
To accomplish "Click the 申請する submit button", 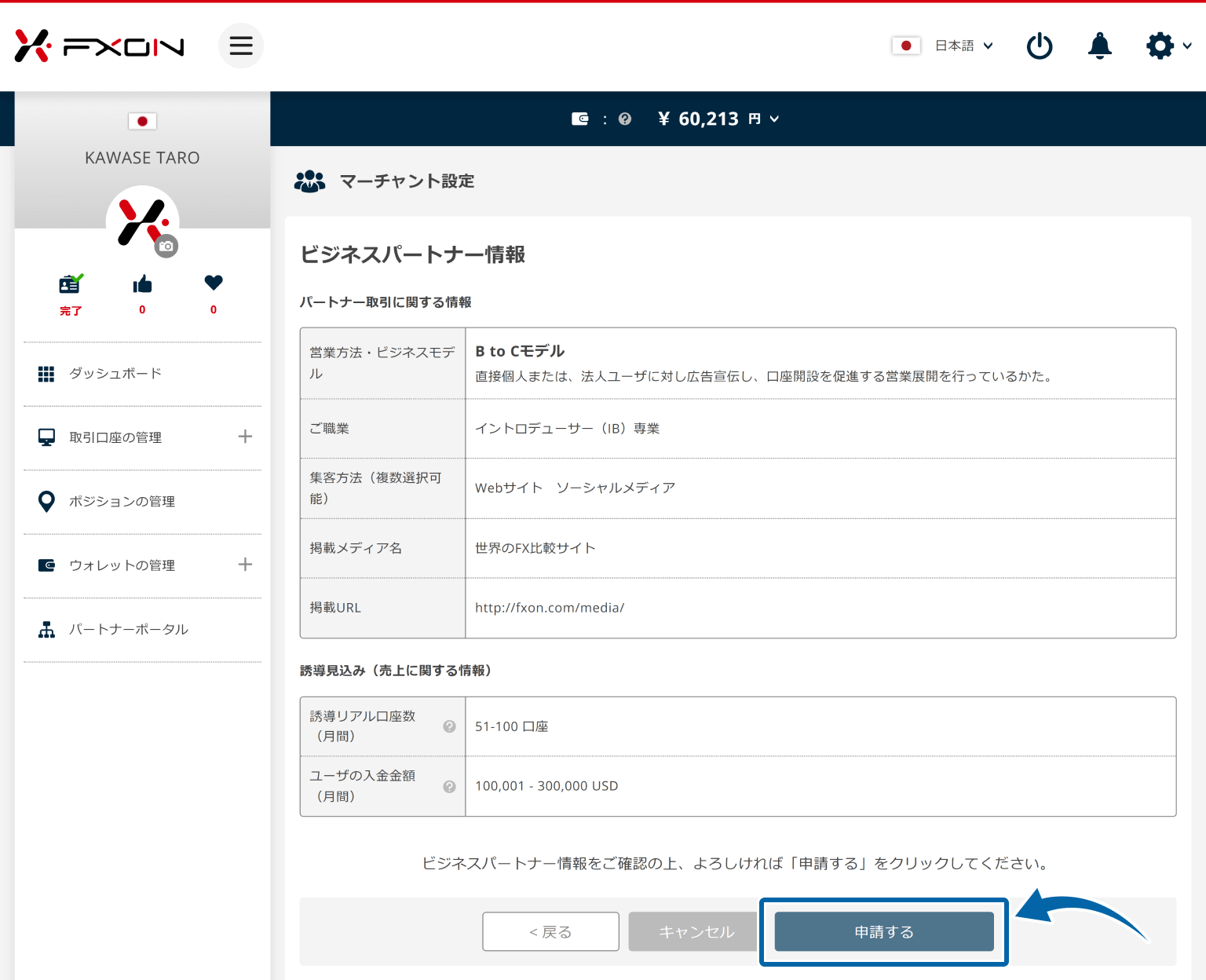I will pos(884,932).
